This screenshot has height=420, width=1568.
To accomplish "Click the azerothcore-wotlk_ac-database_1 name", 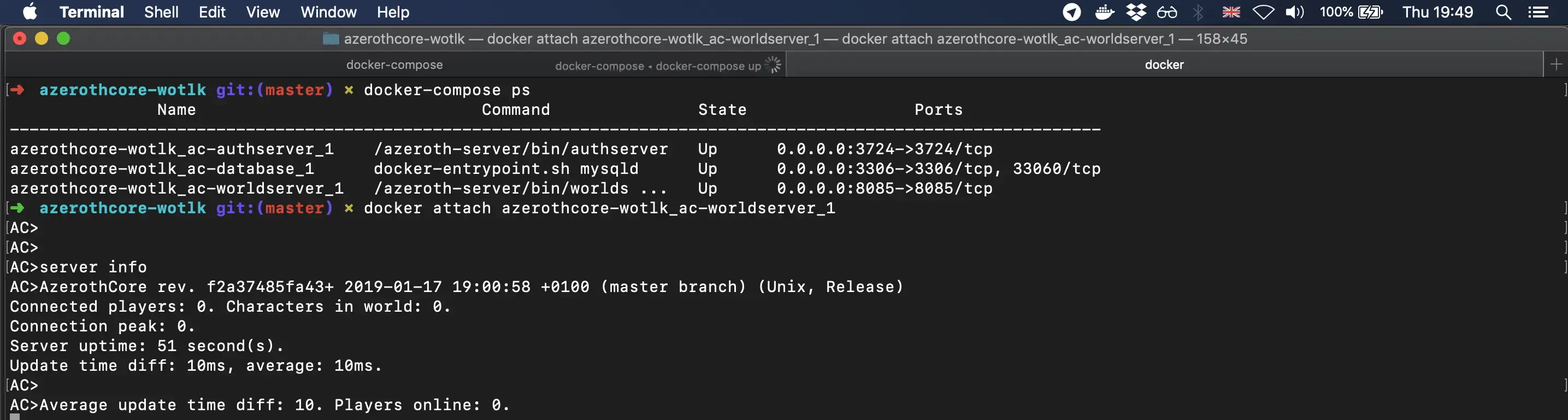I will pos(162,169).
